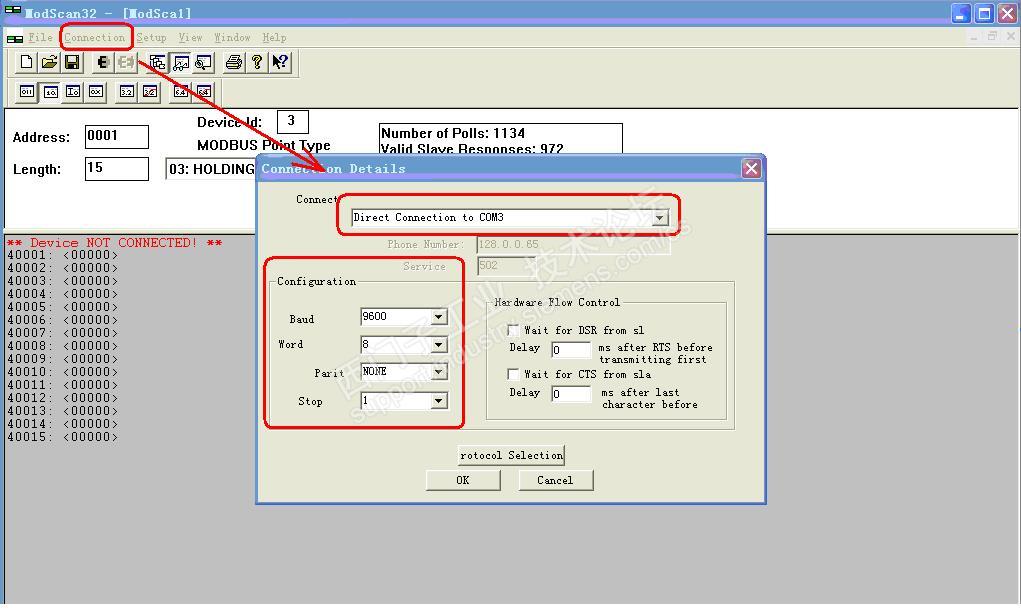Viewport: 1021px width, 609px height.
Task: Click the grayed Disconnect plug icon
Action: 126,63
